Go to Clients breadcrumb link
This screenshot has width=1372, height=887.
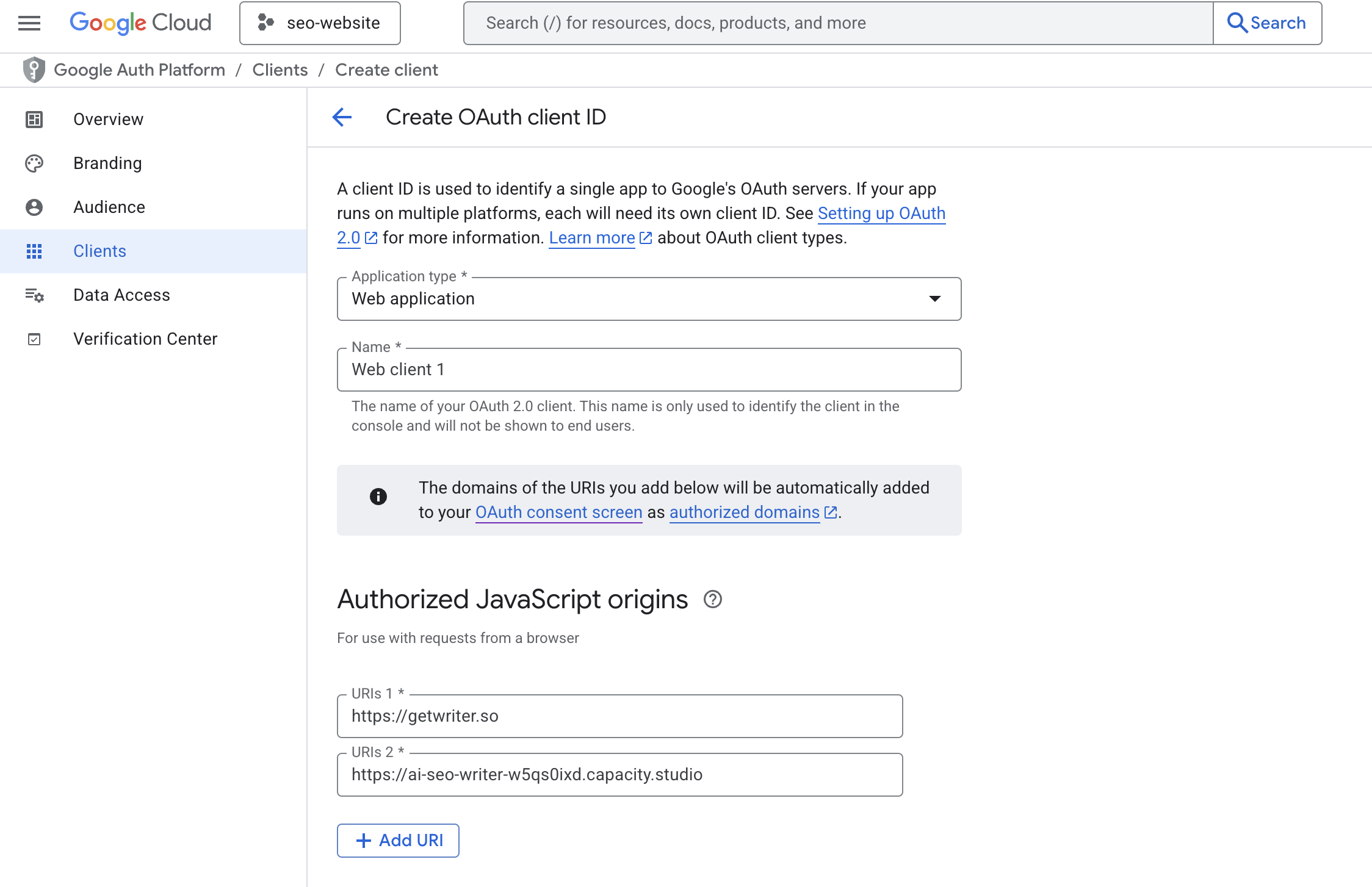[x=280, y=70]
